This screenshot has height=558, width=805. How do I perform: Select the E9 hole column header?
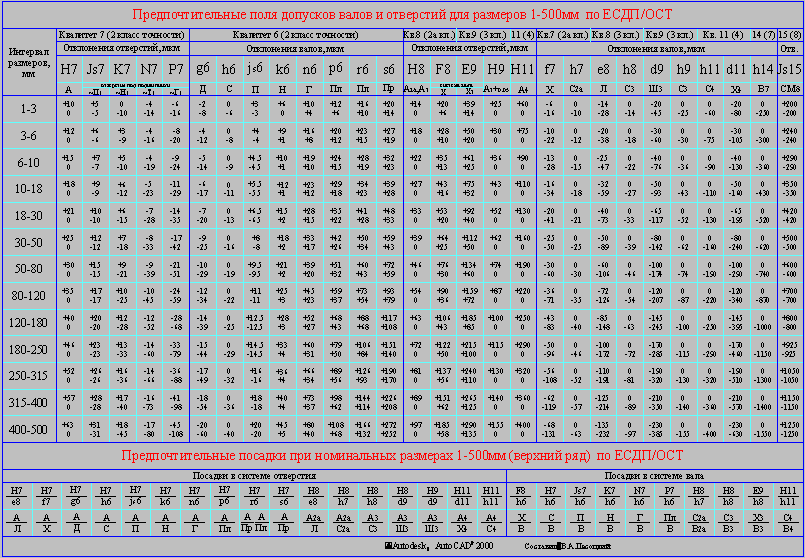469,69
